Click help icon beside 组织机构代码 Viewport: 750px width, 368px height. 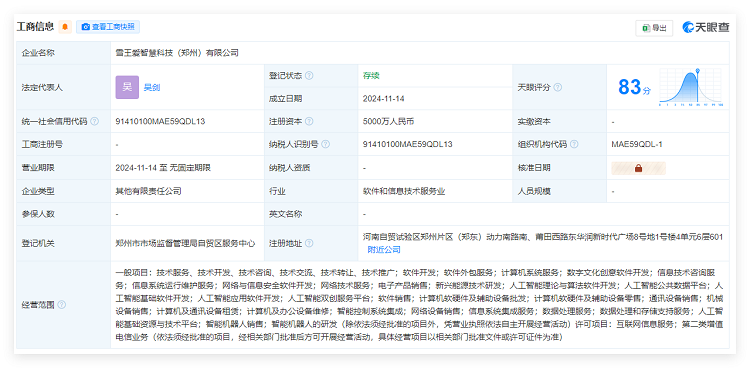[x=574, y=144]
